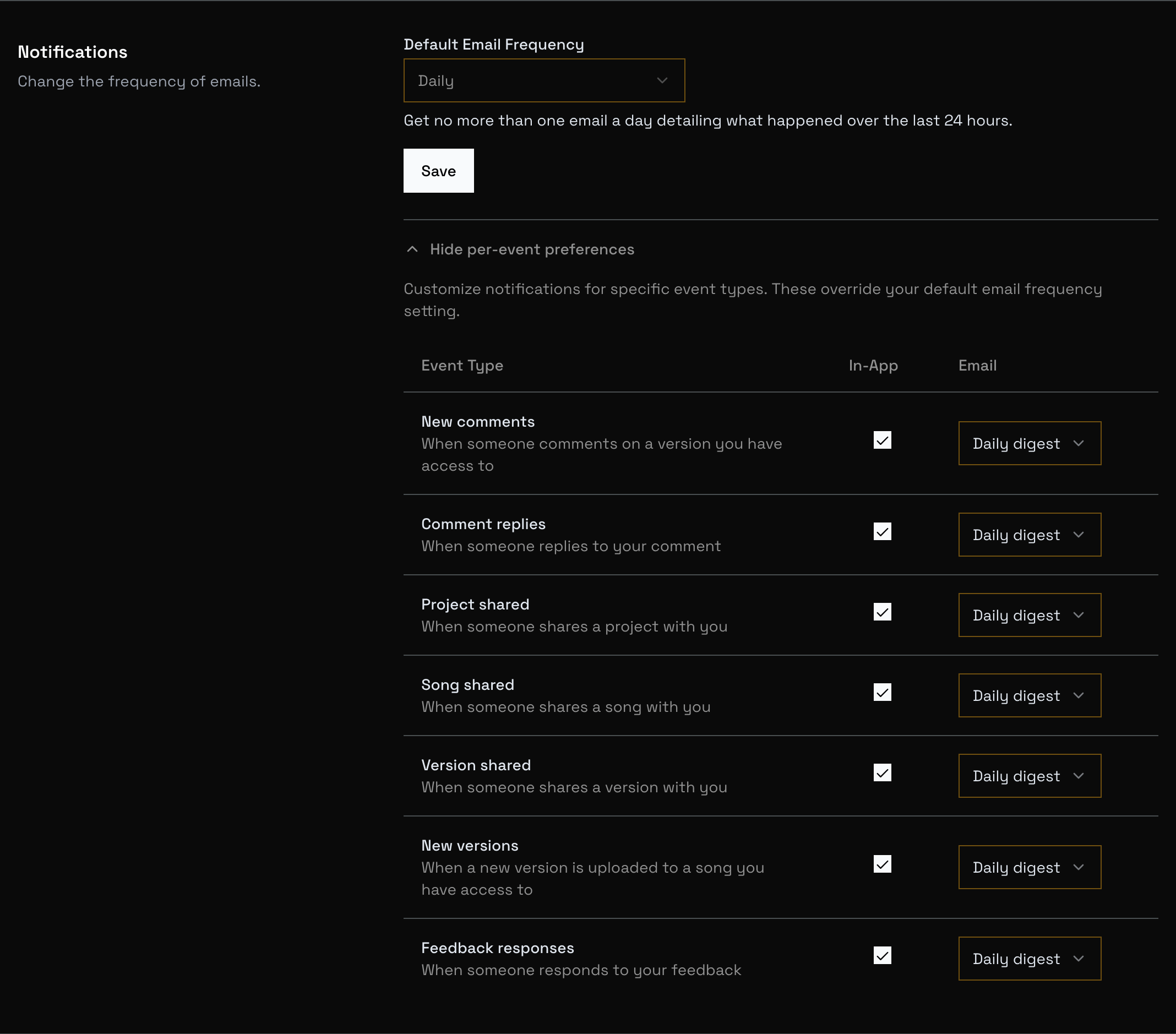Click the "Email" column header
Image resolution: width=1176 pixels, height=1034 pixels.
click(977, 366)
